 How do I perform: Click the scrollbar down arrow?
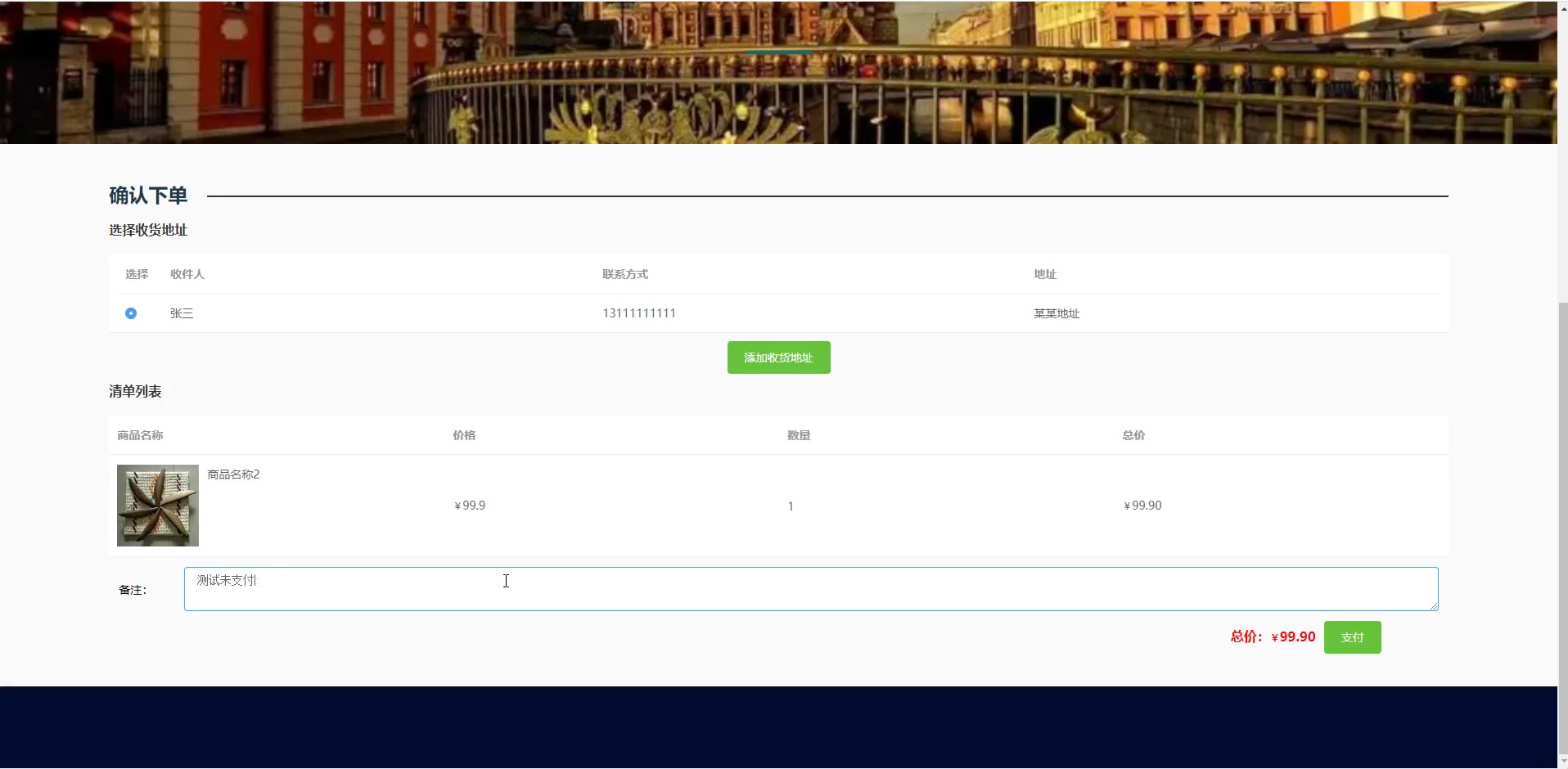(x=1562, y=762)
